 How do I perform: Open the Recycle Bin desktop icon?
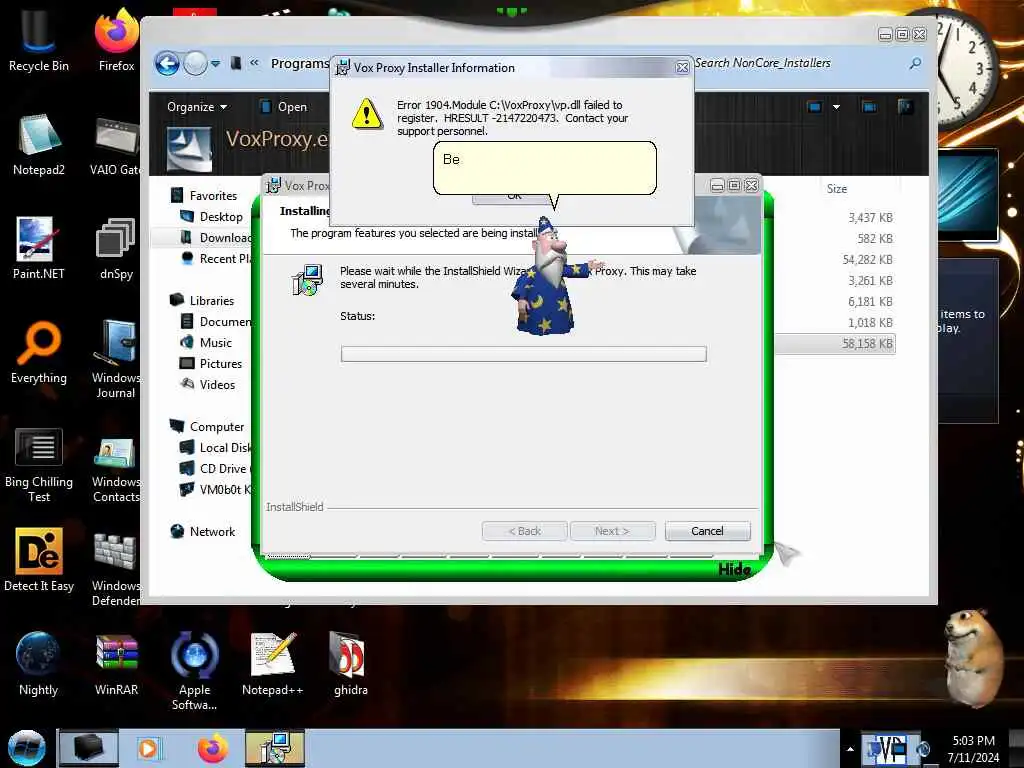(38, 39)
